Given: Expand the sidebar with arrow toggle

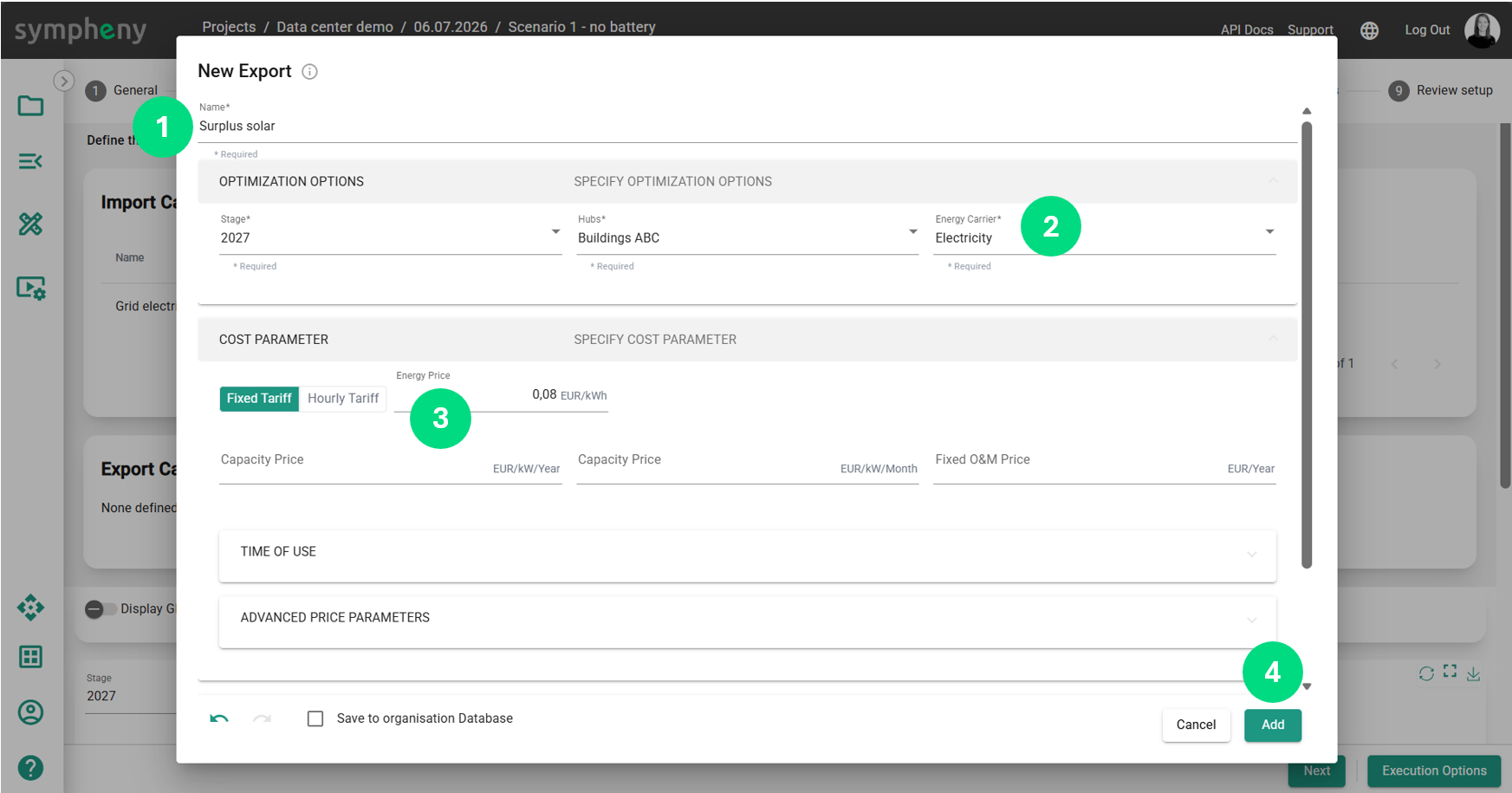Looking at the screenshot, I should coord(63,81).
